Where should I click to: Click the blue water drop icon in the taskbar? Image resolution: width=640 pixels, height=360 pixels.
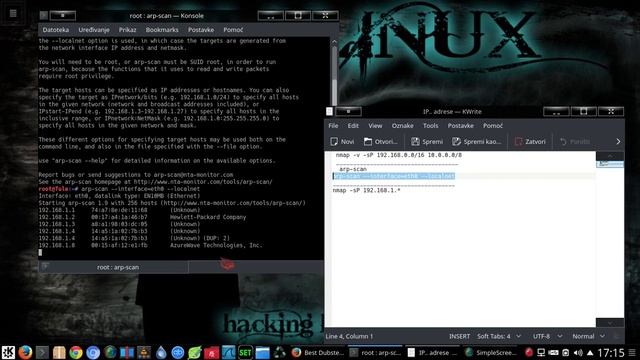(161, 352)
